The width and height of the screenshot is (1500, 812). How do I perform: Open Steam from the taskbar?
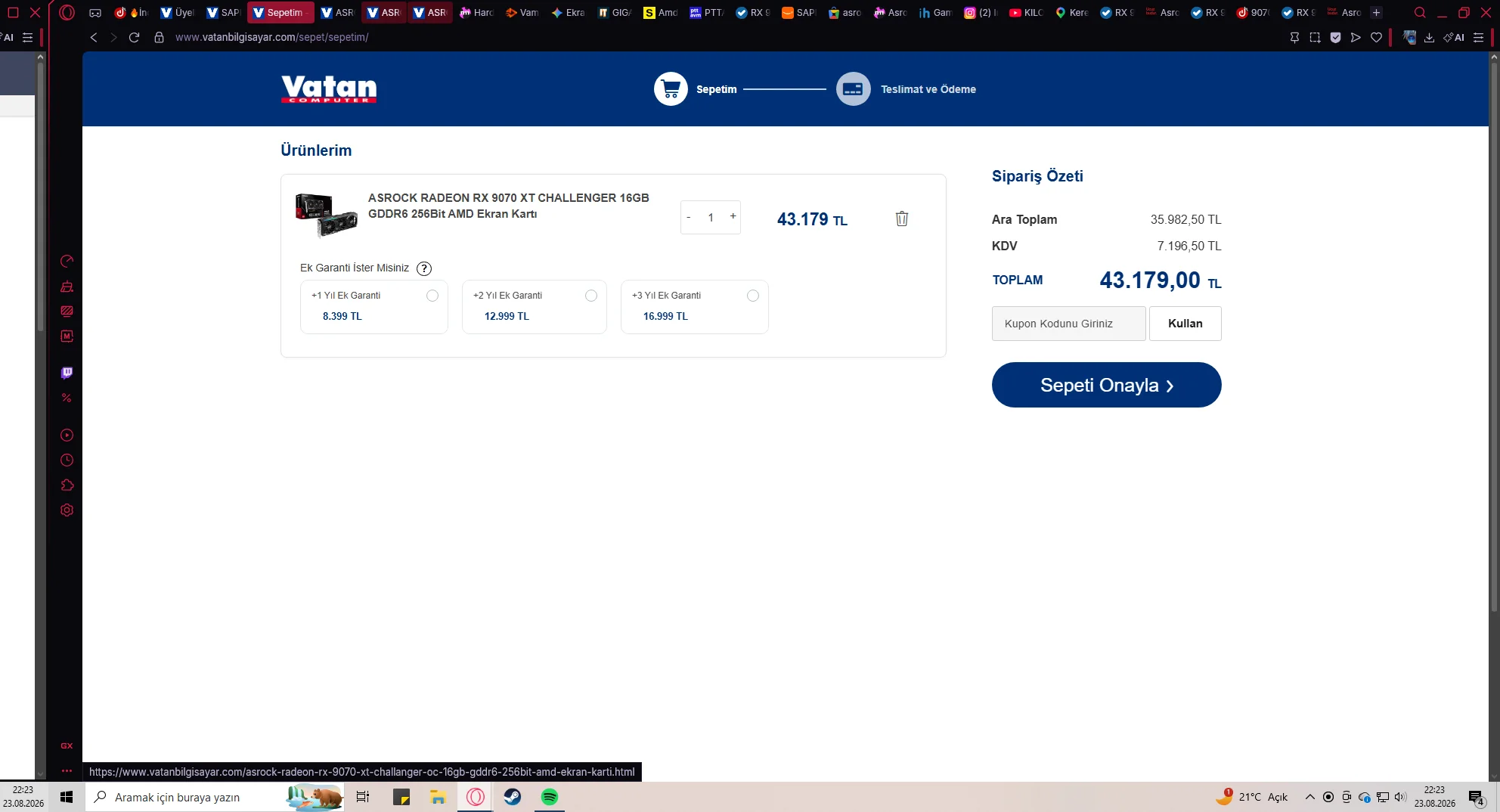tap(513, 797)
